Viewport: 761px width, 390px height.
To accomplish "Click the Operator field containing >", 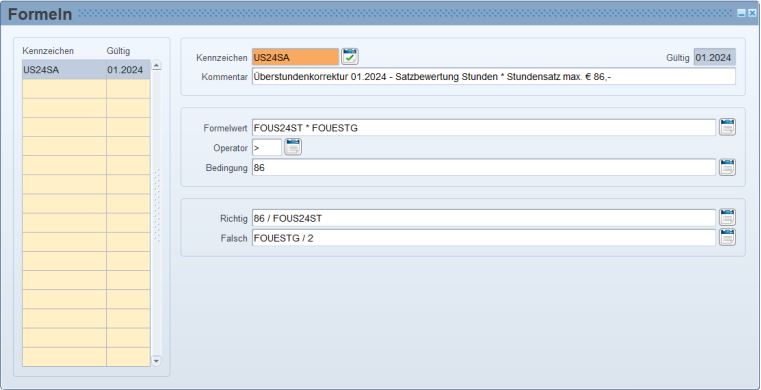I will click(266, 147).
